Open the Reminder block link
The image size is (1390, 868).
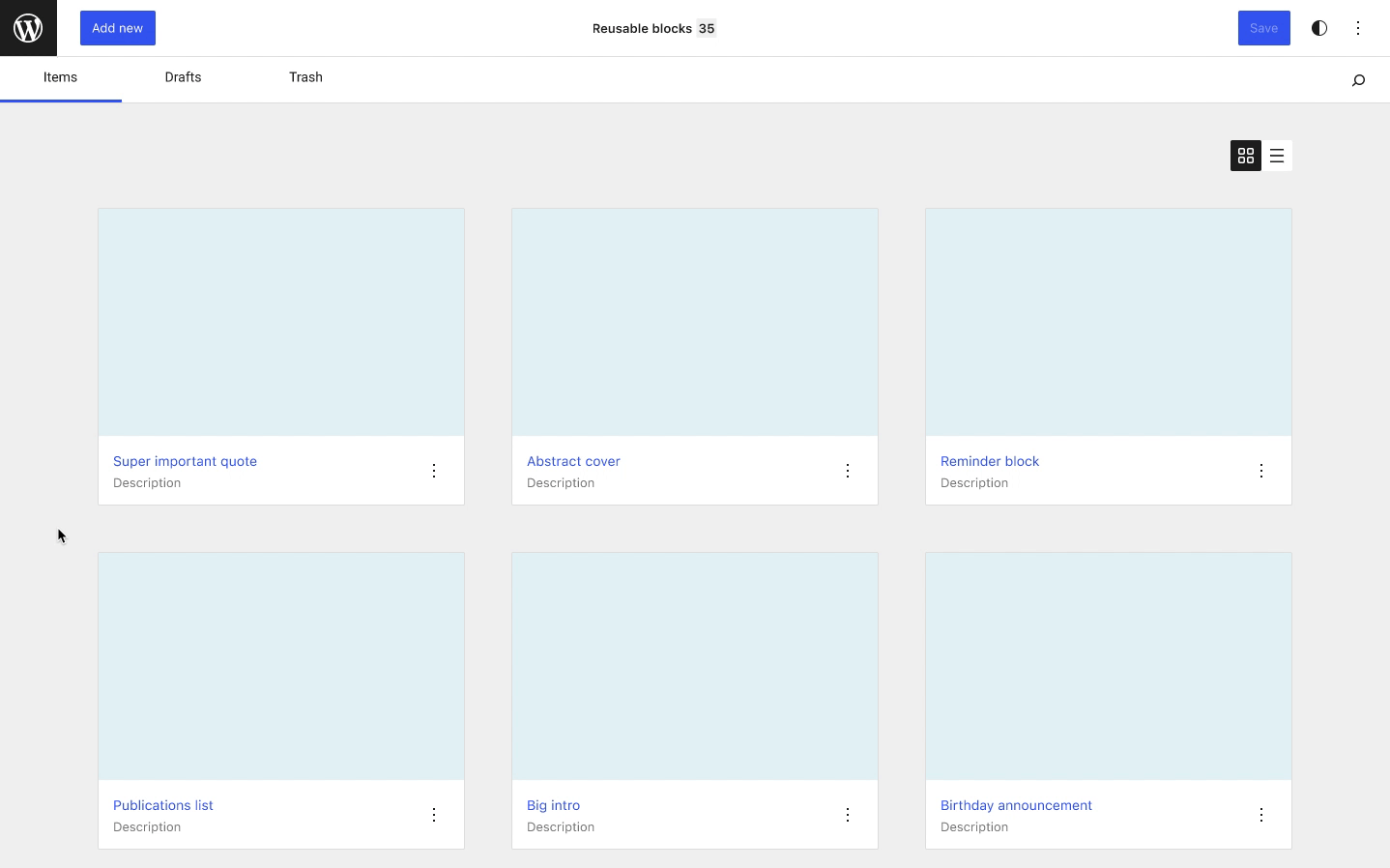[990, 461]
